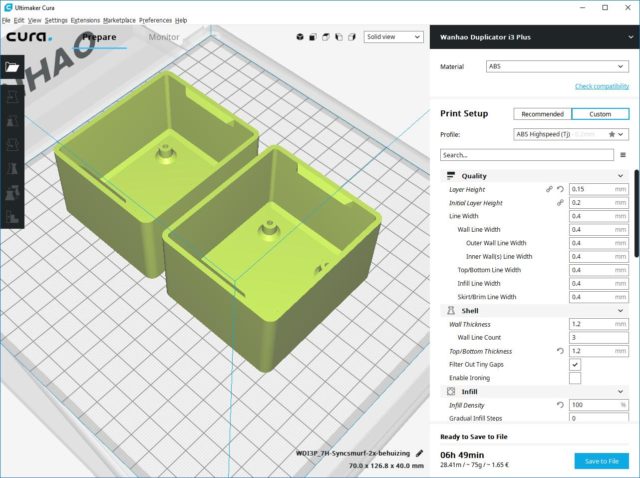The width and height of the screenshot is (640, 478).
Task: Open the Material ABS dropdown
Action: [555, 67]
